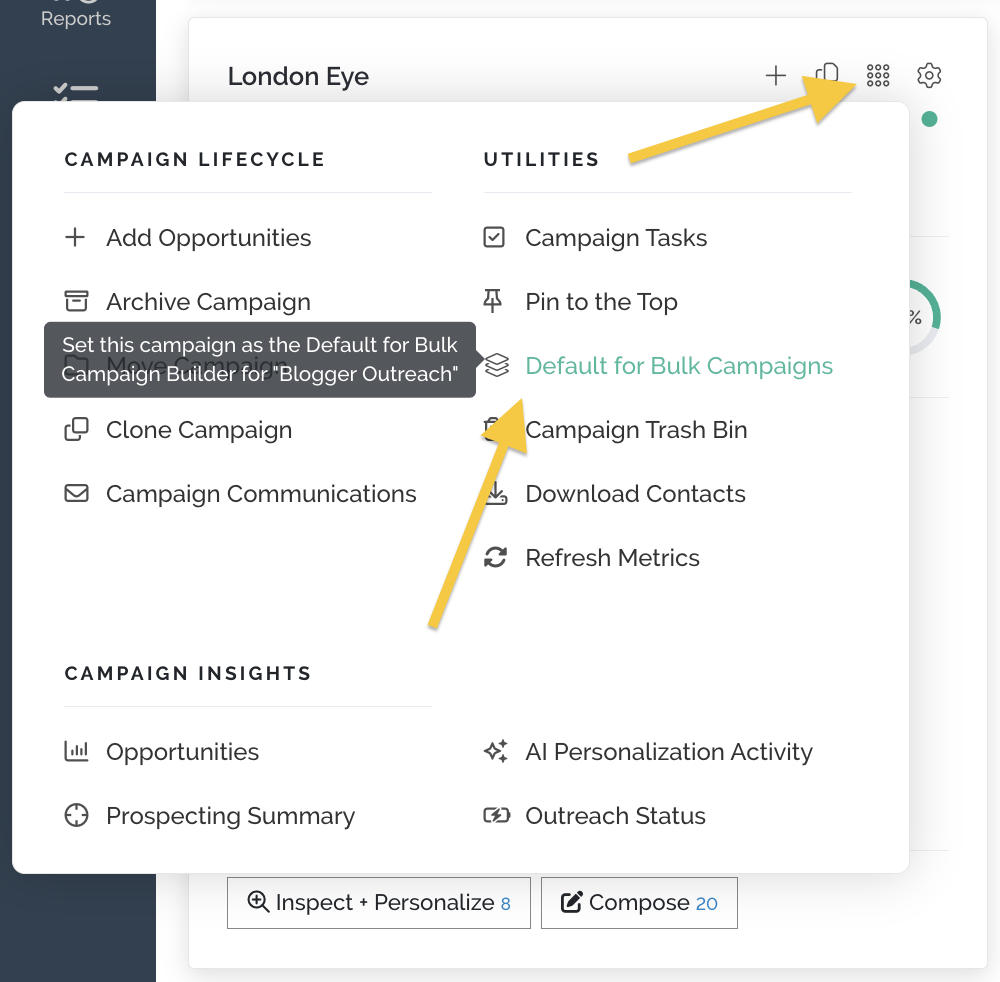Click the layers icon for Bulk Campaigns
Viewport: 1000px width, 982px height.
pos(496,365)
